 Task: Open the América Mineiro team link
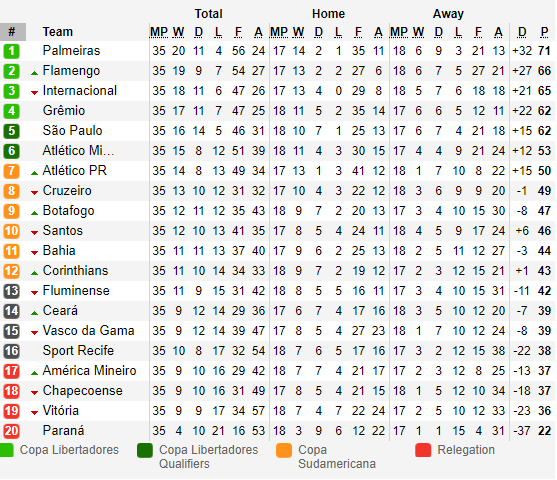pyautogui.click(x=89, y=371)
